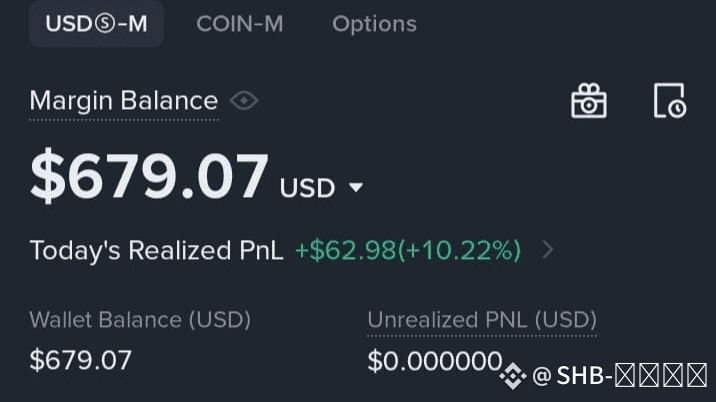The width and height of the screenshot is (716, 402).
Task: Open the transaction history icon
Action: point(670,100)
